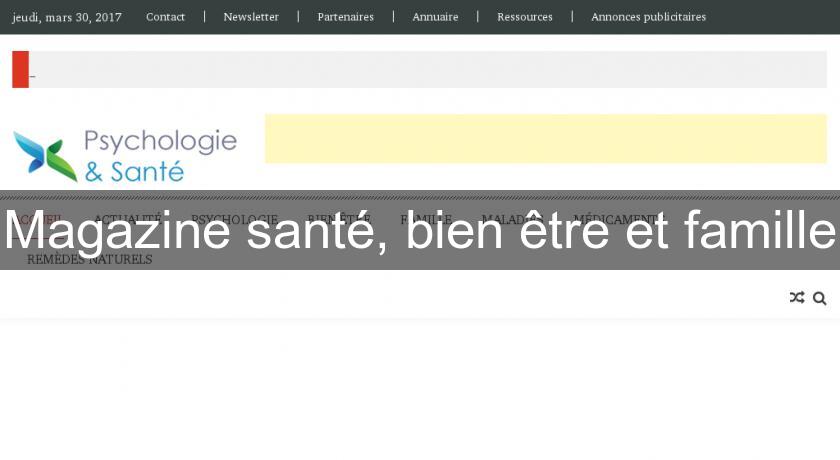Go to the Partenaires page

(346, 17)
